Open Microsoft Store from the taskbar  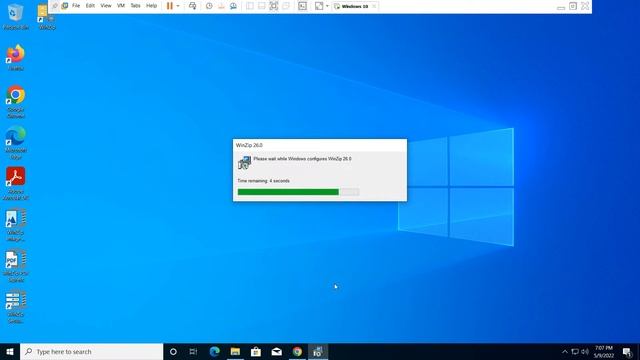256,351
